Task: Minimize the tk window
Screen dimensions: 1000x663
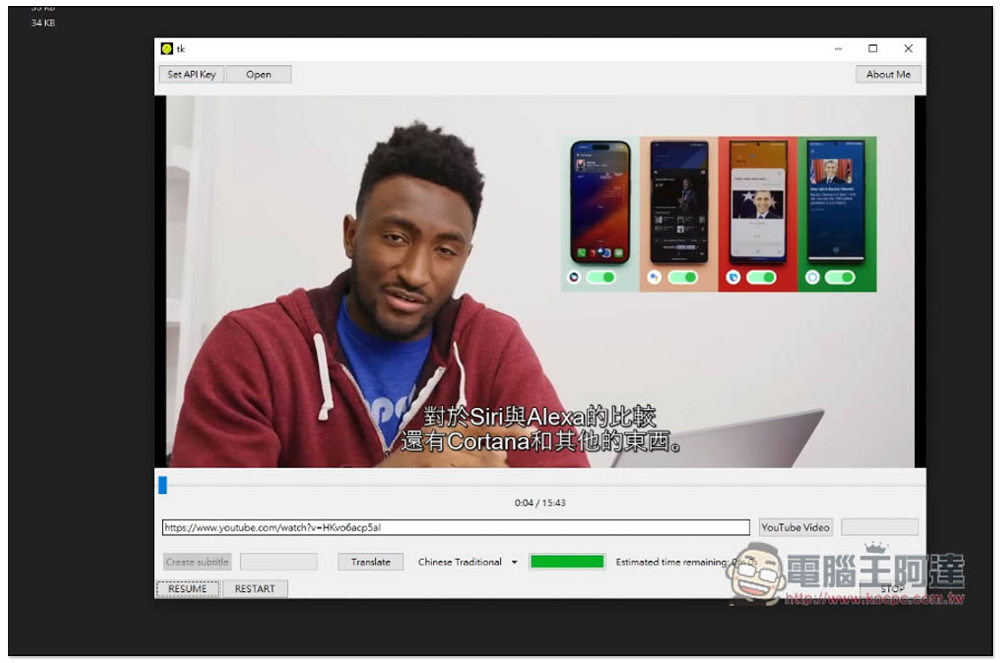Action: 838,48
